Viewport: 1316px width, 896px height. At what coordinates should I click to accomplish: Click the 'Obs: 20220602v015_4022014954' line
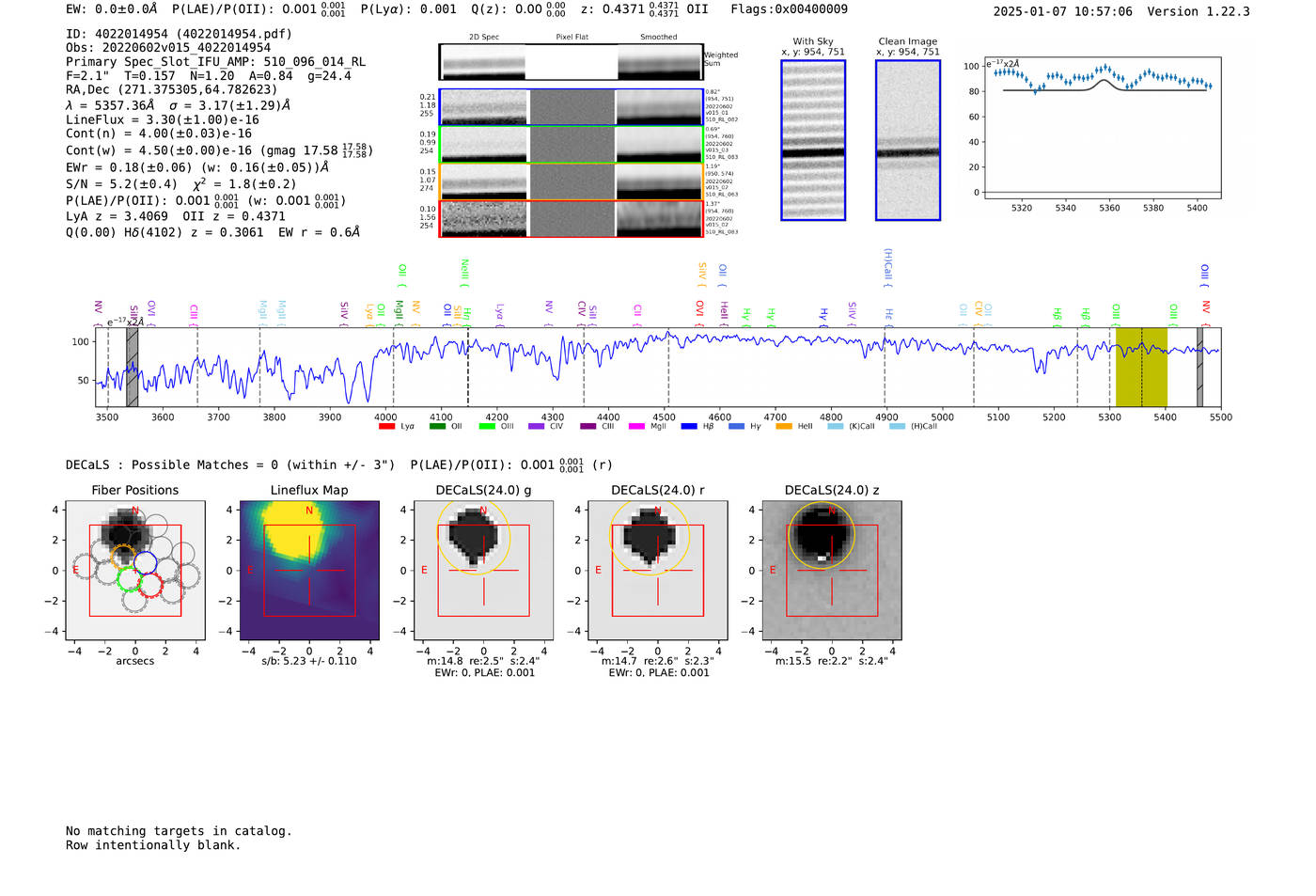(168, 48)
